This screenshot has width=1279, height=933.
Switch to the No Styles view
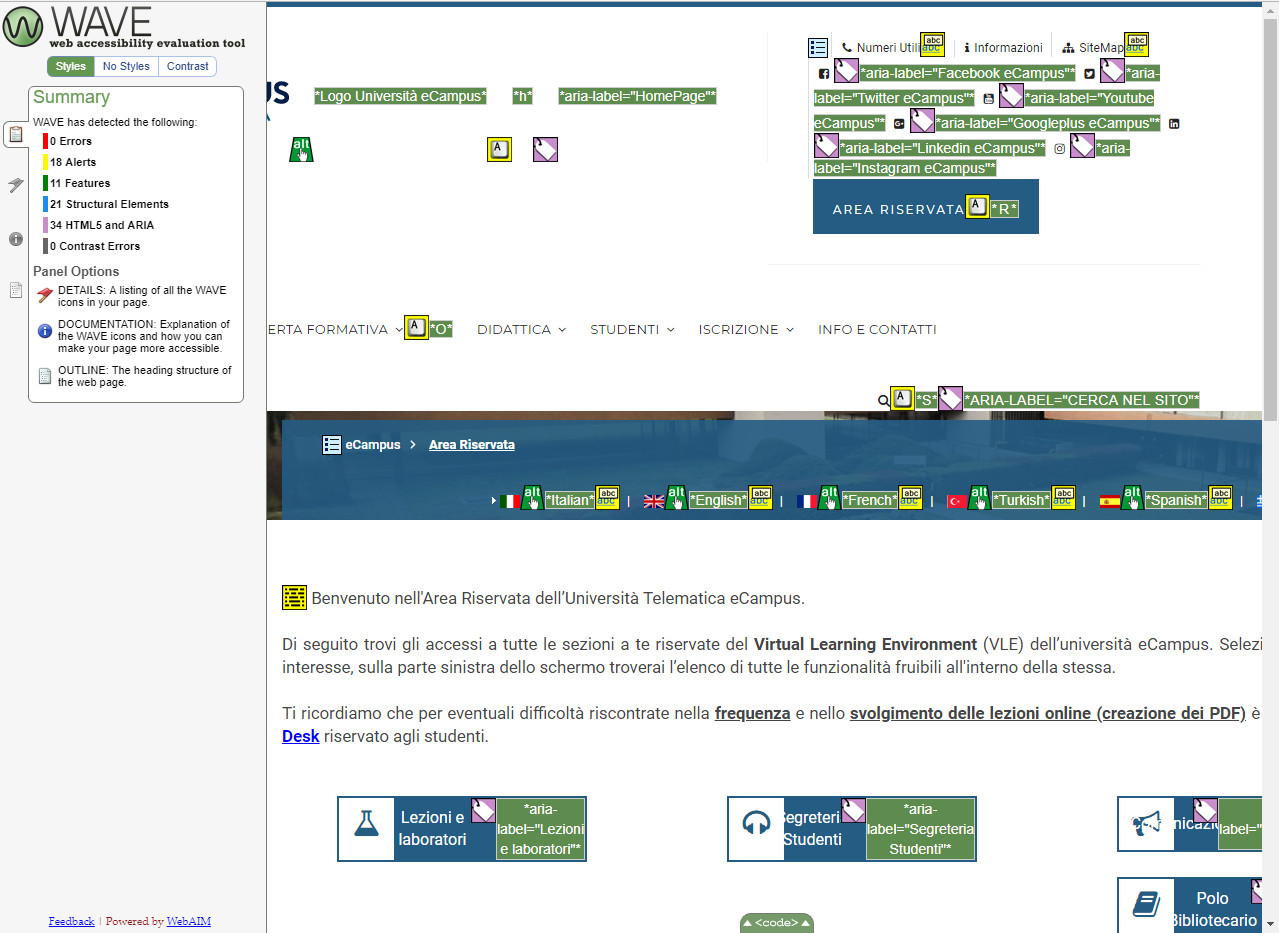coord(127,67)
